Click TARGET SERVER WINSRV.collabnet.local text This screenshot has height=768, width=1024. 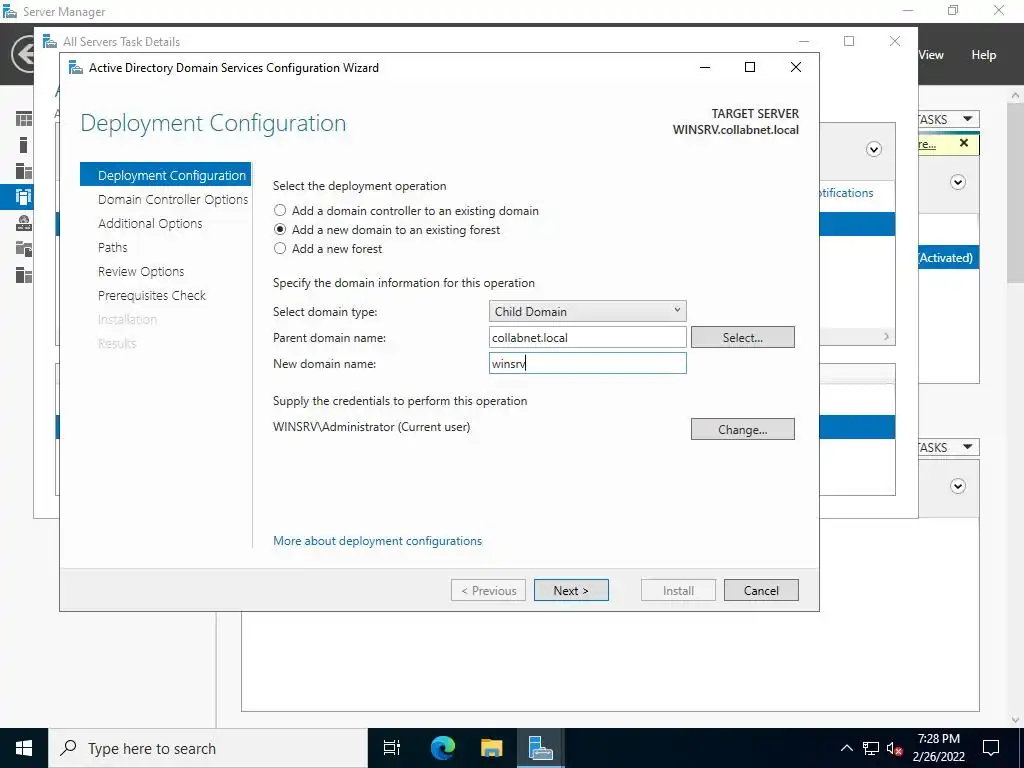735,121
